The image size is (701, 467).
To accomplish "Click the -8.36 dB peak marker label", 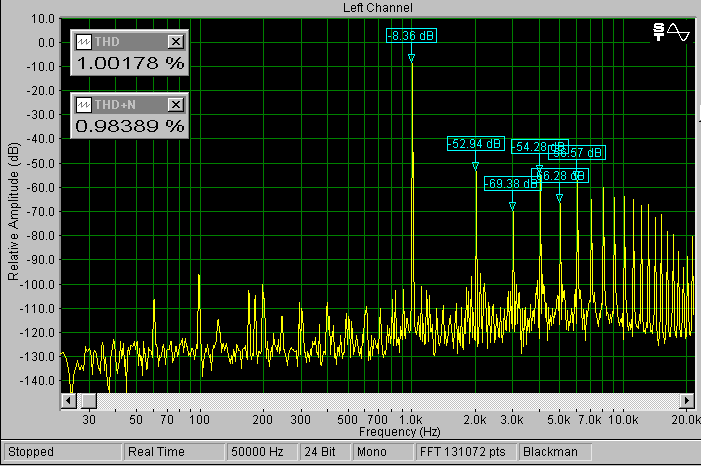I will point(412,36).
